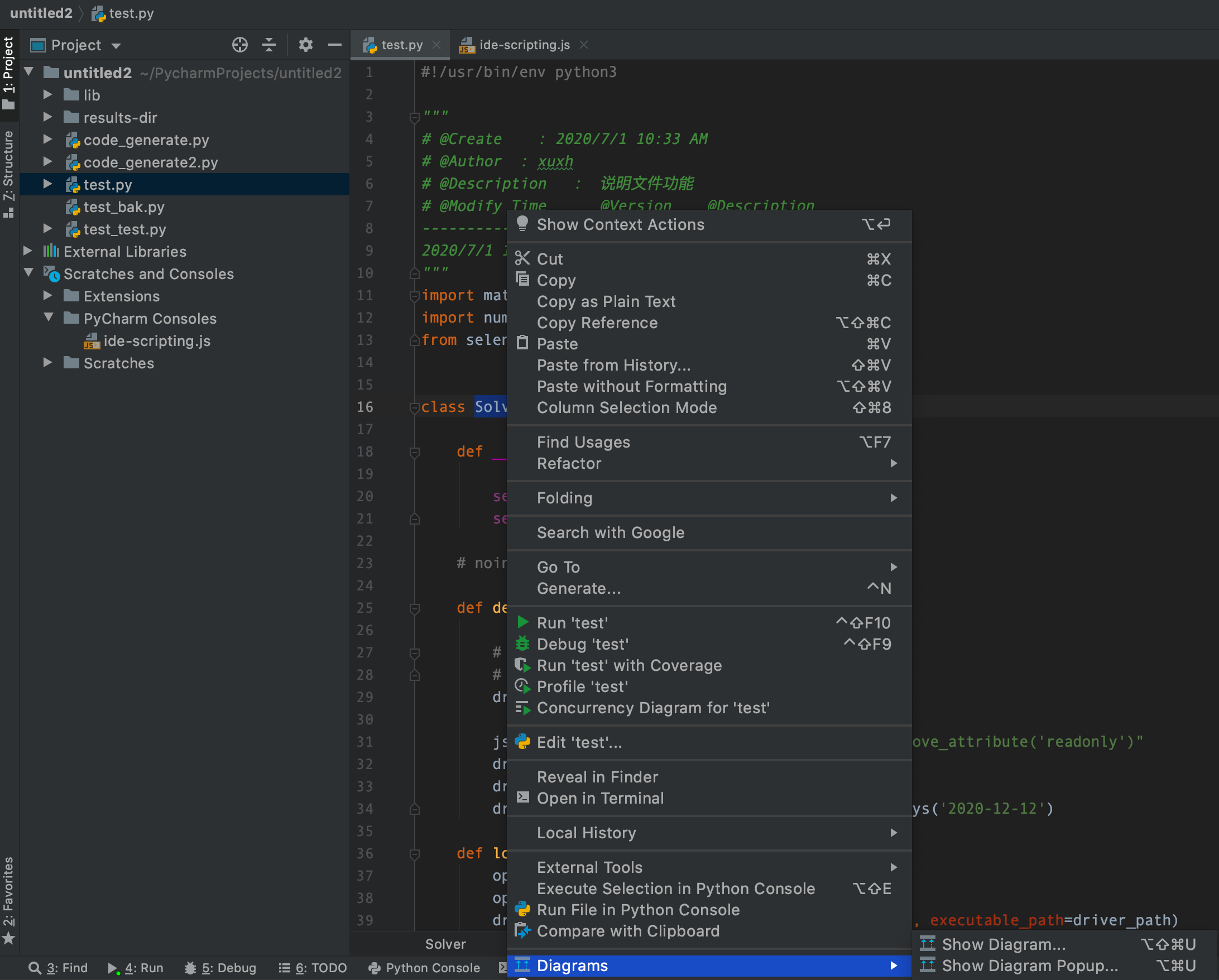
Task: Click the collapse all icon in Project panel
Action: pyautogui.click(x=269, y=45)
